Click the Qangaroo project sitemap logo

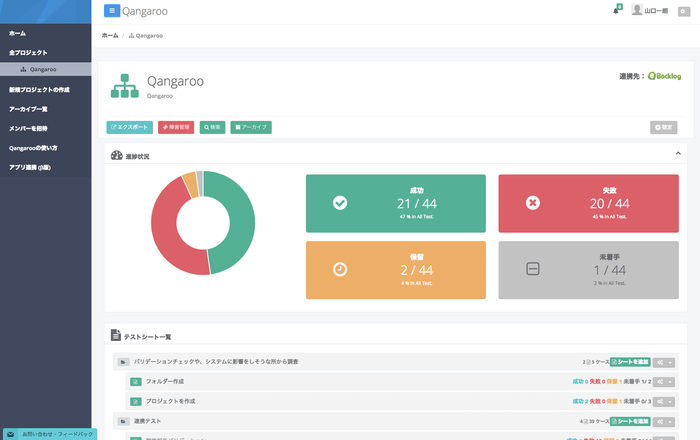(x=125, y=86)
